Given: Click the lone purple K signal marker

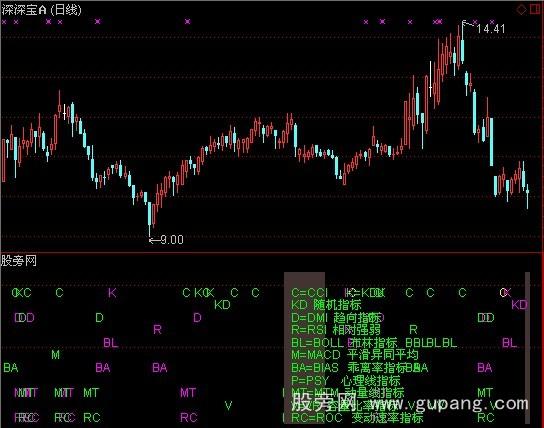Looking at the screenshot, I should [112, 293].
